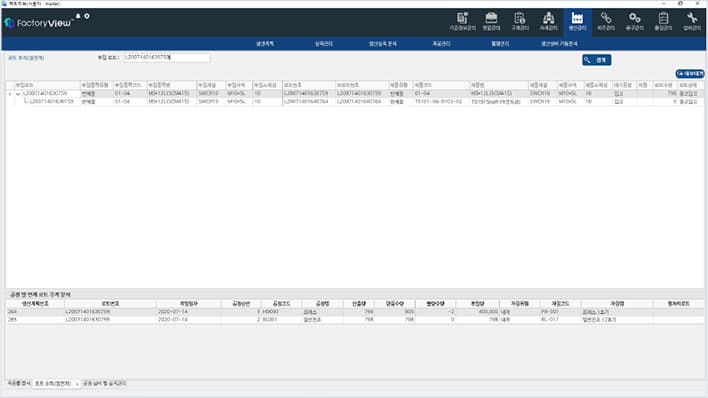This screenshot has width=708, height=398.
Task: Focus the lot number input field
Action: [166, 58]
